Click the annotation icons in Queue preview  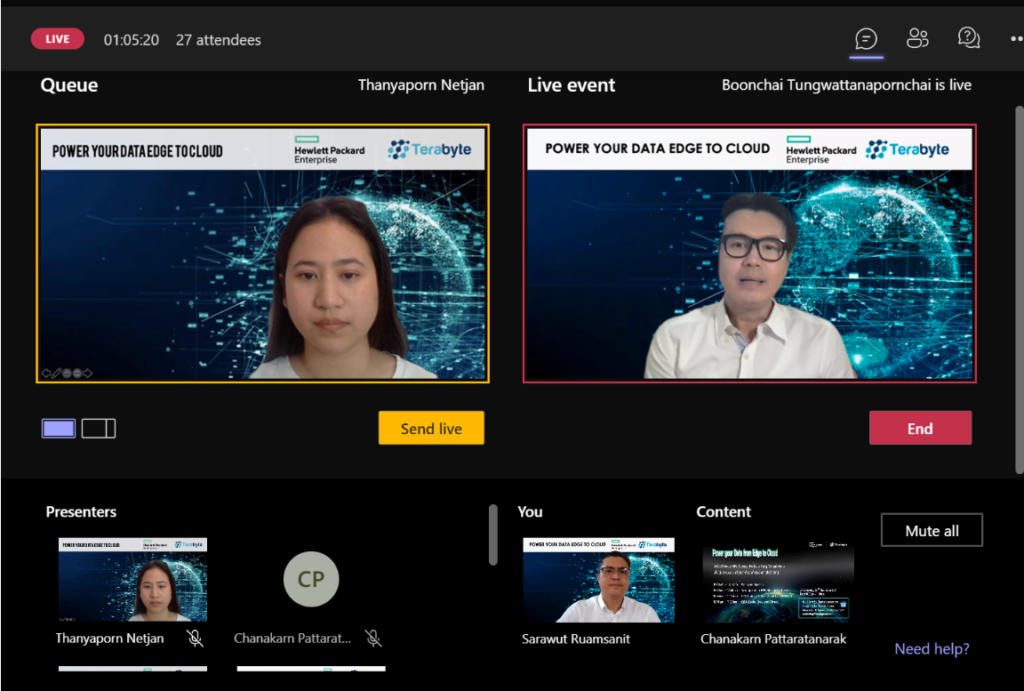point(67,373)
